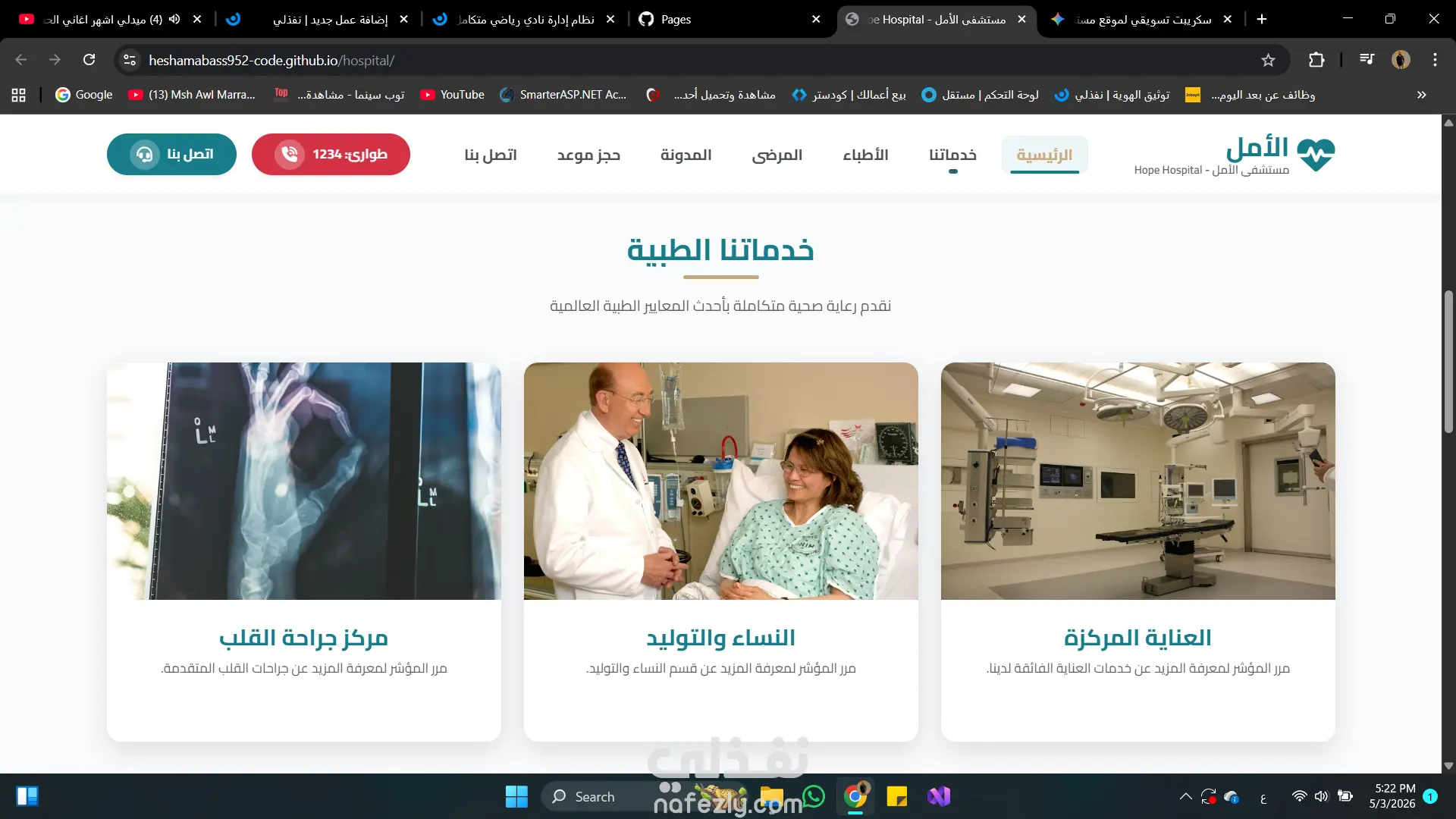Screen dimensions: 1456x819
Task: Click the scrollbar down arrow
Action: click(x=1448, y=766)
